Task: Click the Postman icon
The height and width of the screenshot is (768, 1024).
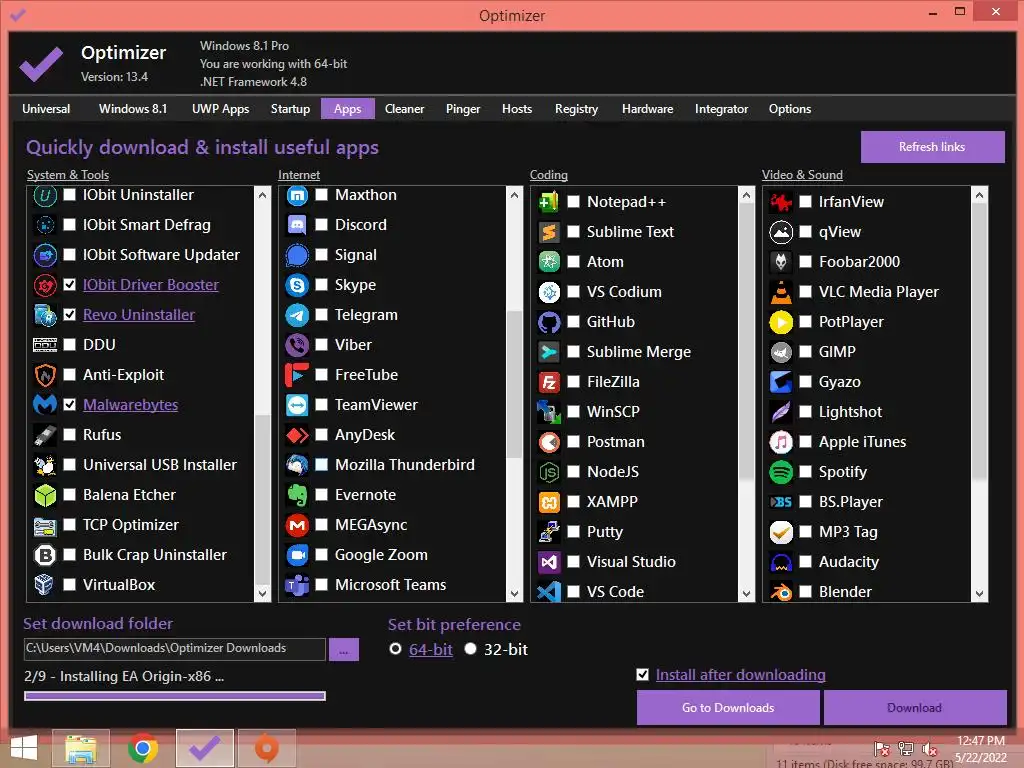Action: [549, 442]
